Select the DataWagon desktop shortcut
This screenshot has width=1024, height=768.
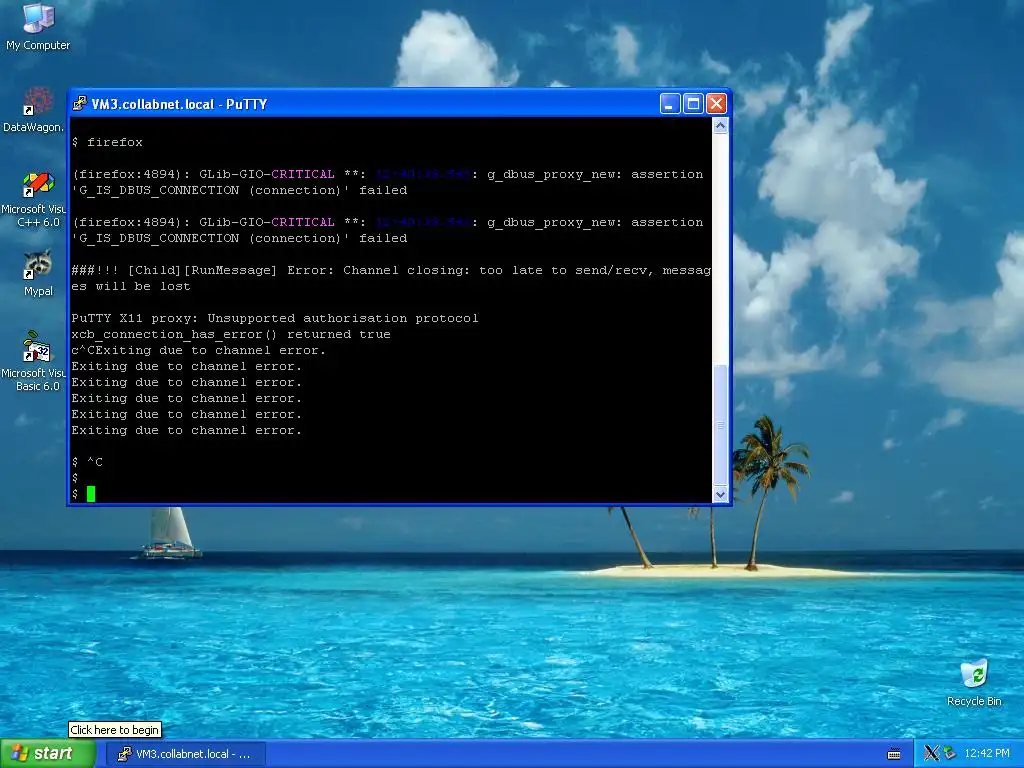pos(34,110)
